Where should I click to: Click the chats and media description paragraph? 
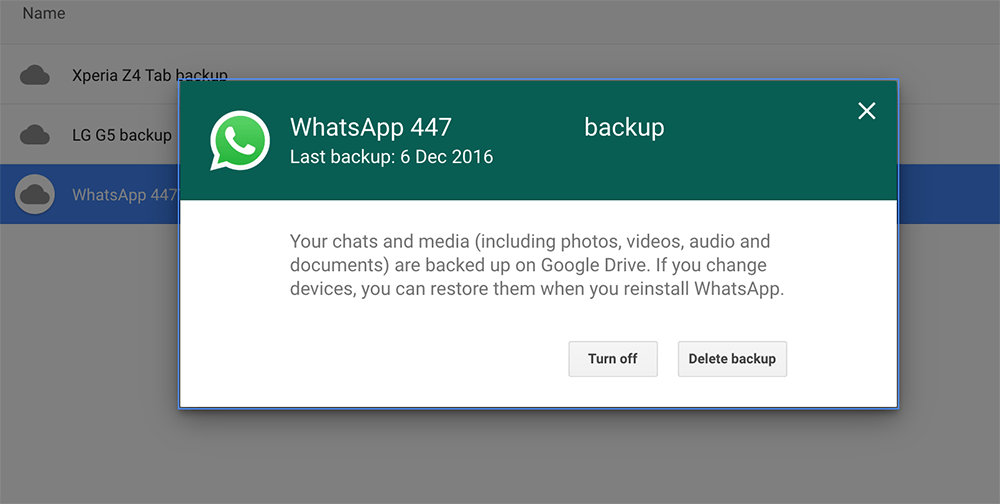pyautogui.click(x=530, y=266)
